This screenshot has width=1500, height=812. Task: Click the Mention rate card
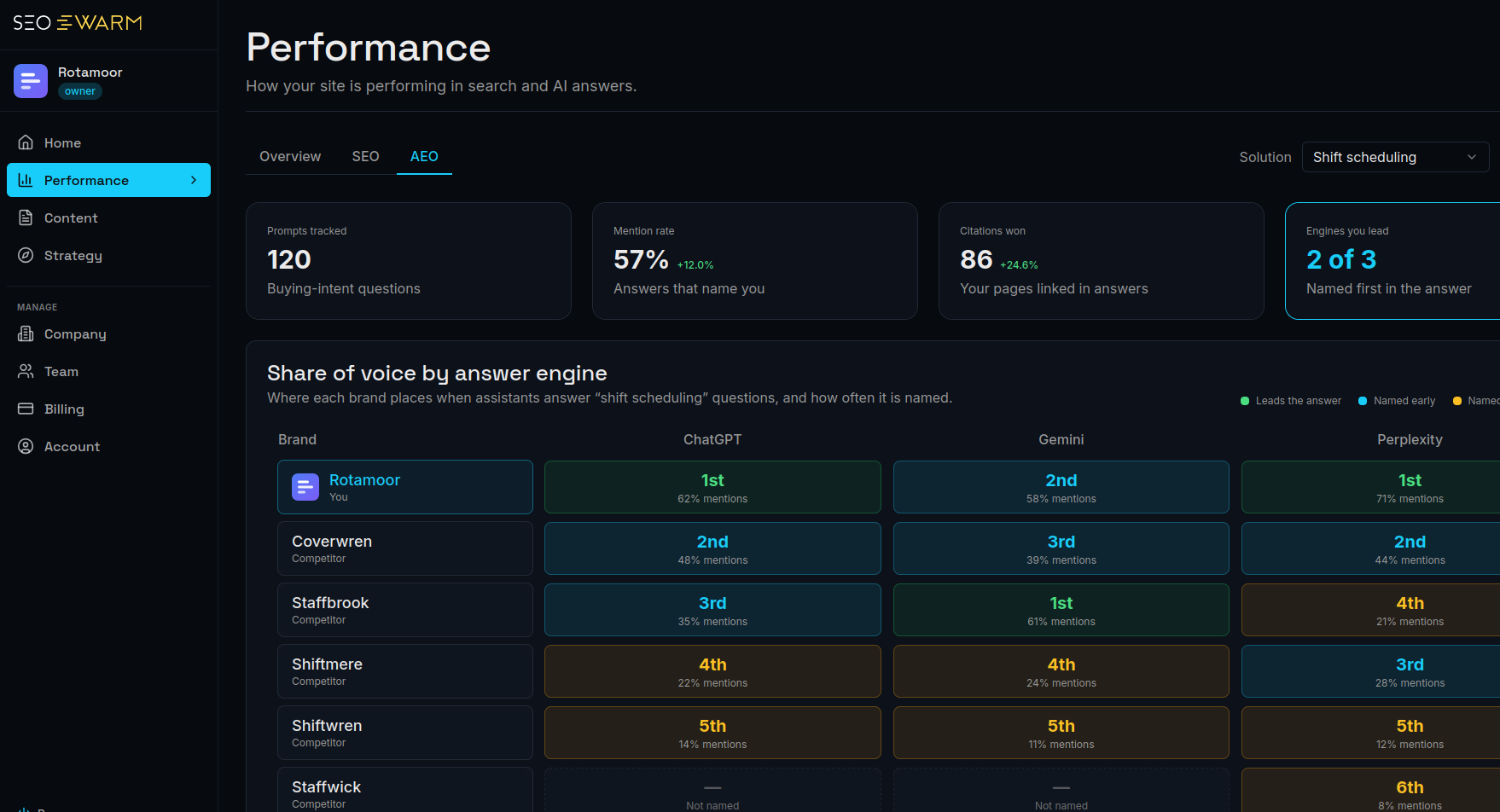point(755,261)
